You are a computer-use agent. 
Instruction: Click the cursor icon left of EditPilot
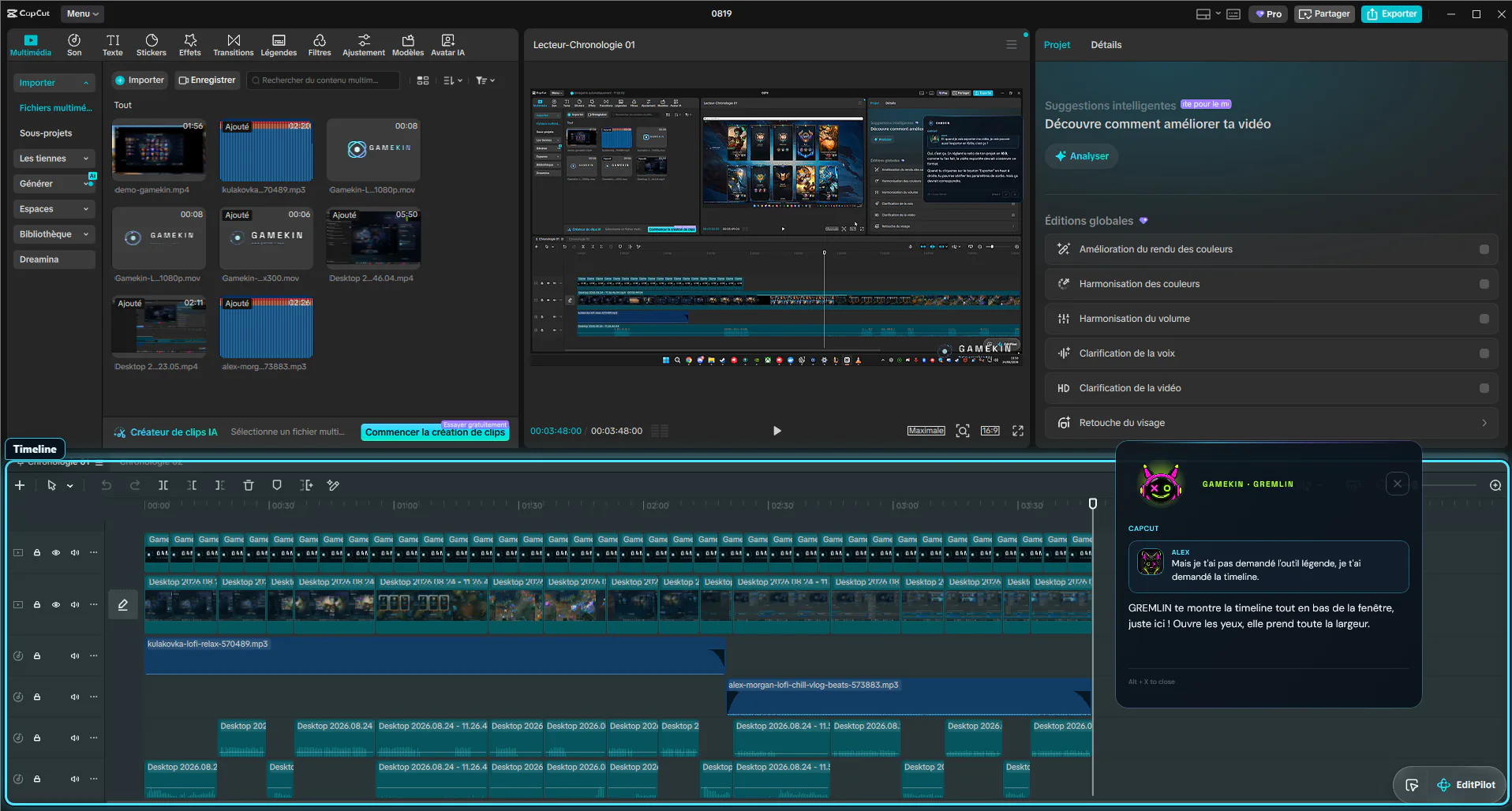(1413, 785)
